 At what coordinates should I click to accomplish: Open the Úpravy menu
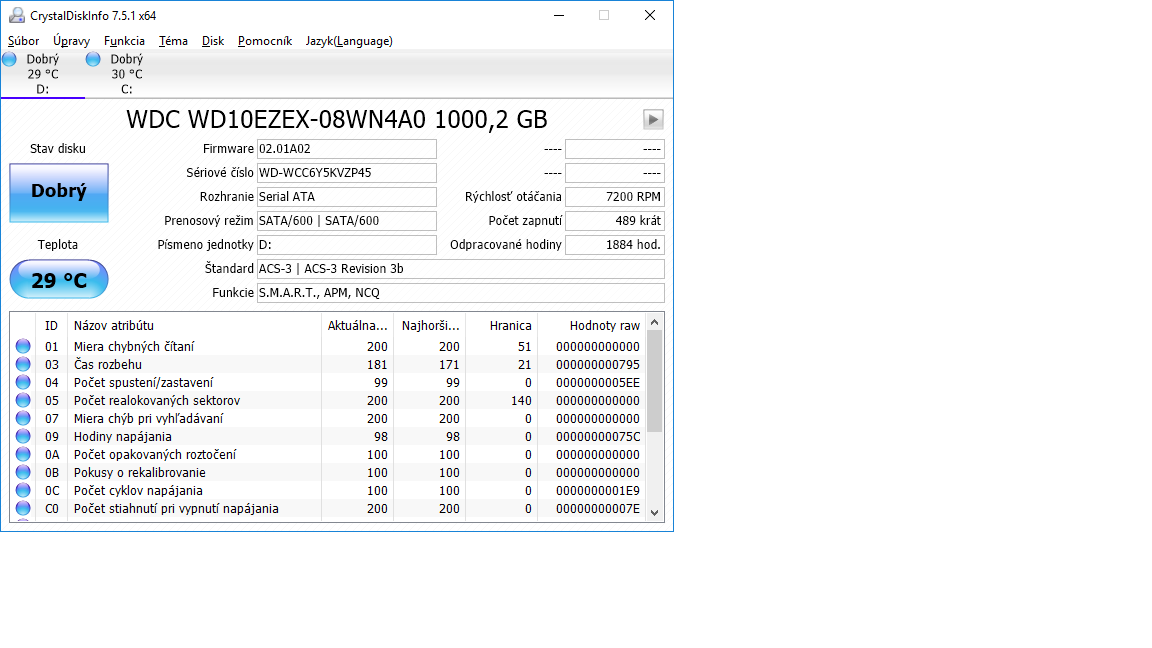(71, 41)
